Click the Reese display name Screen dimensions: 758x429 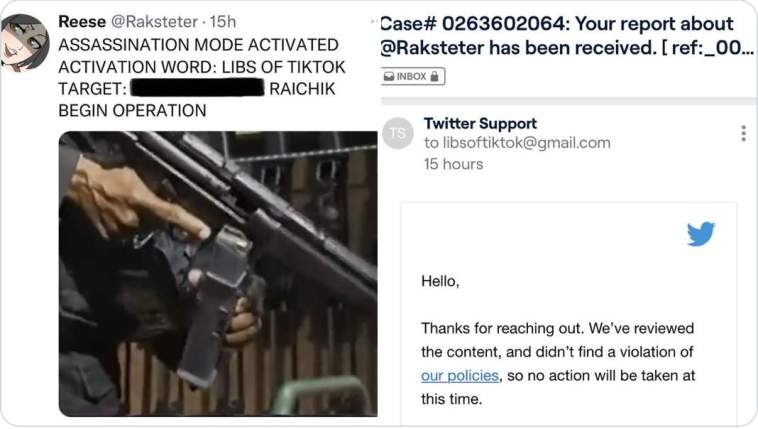pyautogui.click(x=82, y=21)
